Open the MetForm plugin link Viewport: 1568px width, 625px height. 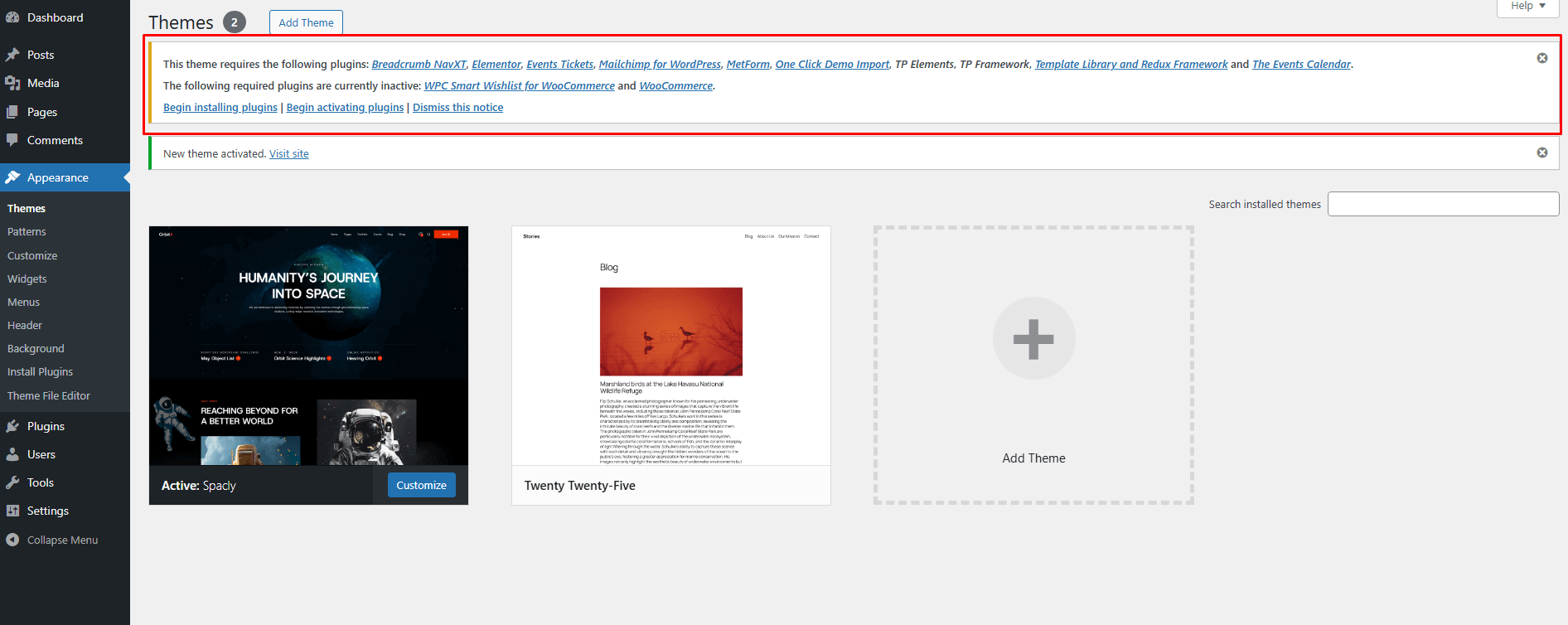click(x=748, y=64)
